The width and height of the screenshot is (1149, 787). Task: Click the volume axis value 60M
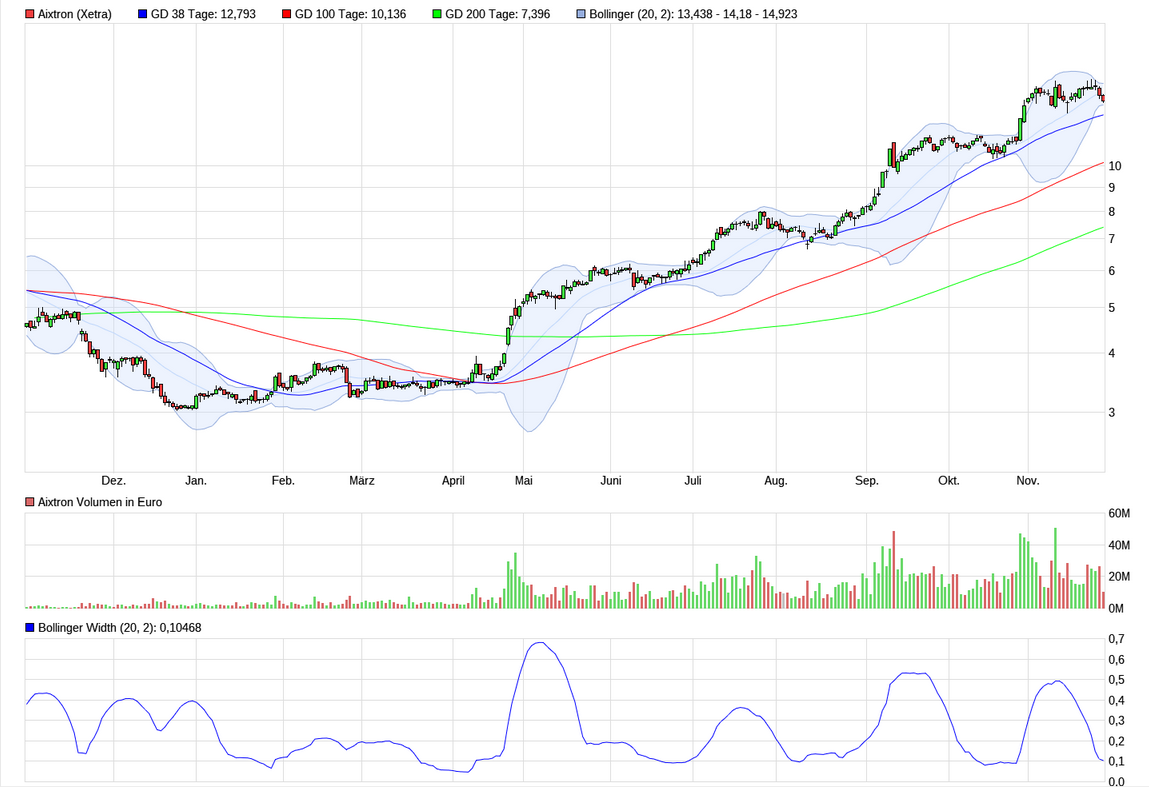pyautogui.click(x=1119, y=513)
